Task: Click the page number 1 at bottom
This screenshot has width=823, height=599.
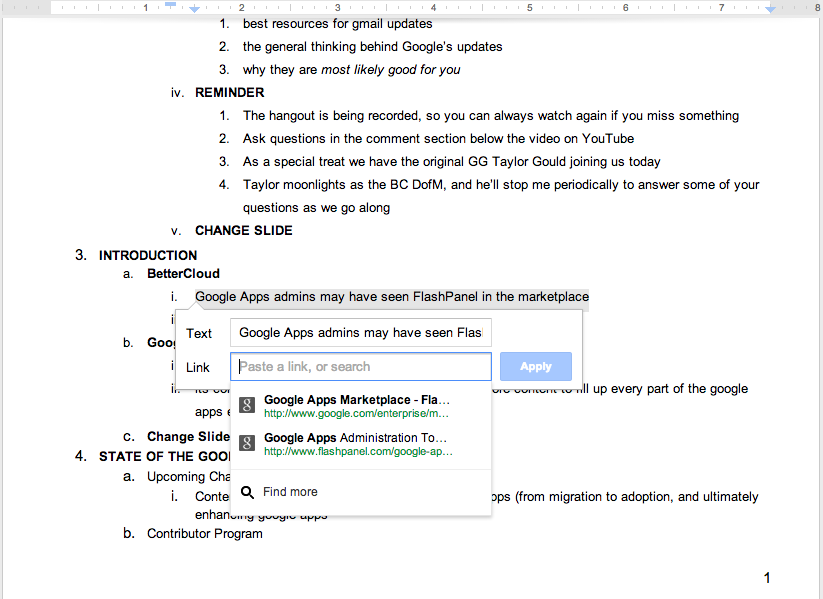Action: [x=767, y=578]
